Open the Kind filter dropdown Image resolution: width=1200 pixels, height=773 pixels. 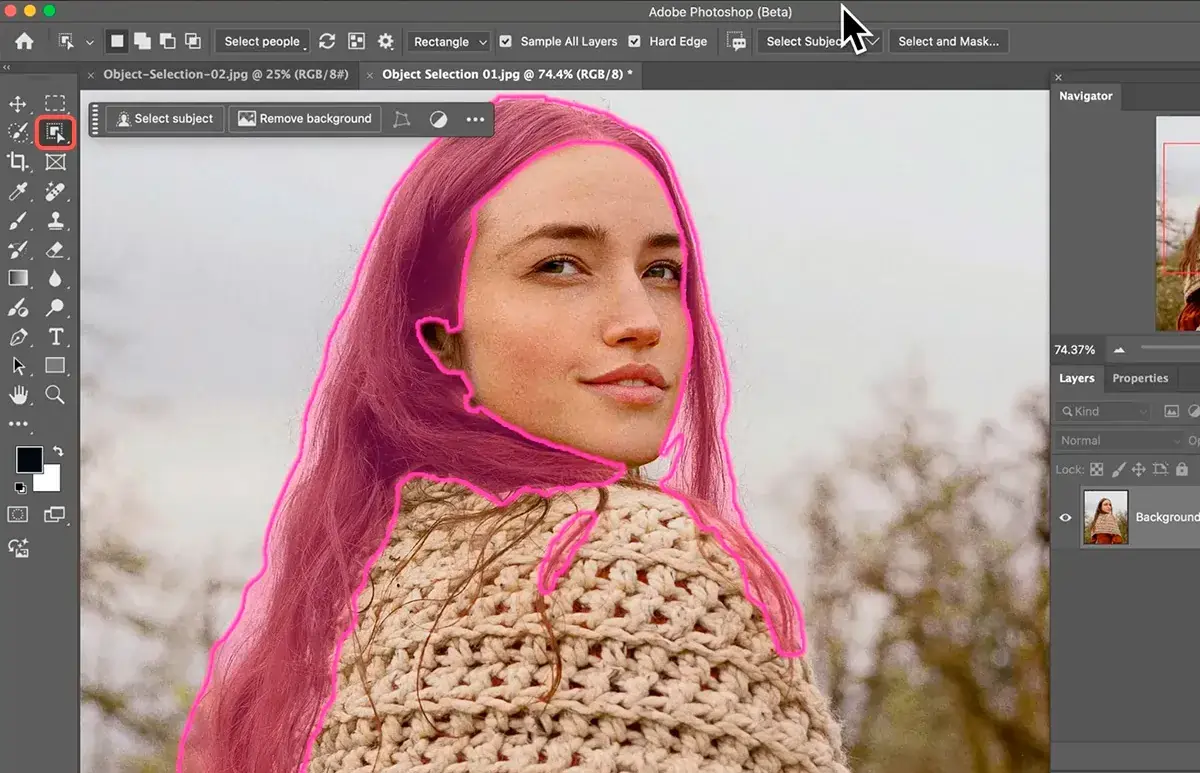click(1102, 411)
